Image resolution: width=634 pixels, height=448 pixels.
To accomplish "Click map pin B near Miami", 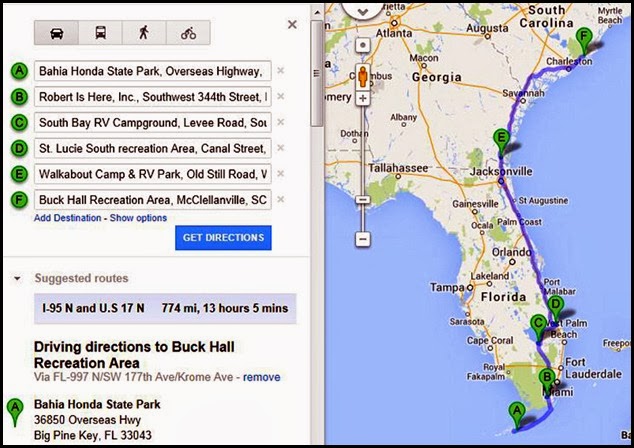I will coord(547,383).
